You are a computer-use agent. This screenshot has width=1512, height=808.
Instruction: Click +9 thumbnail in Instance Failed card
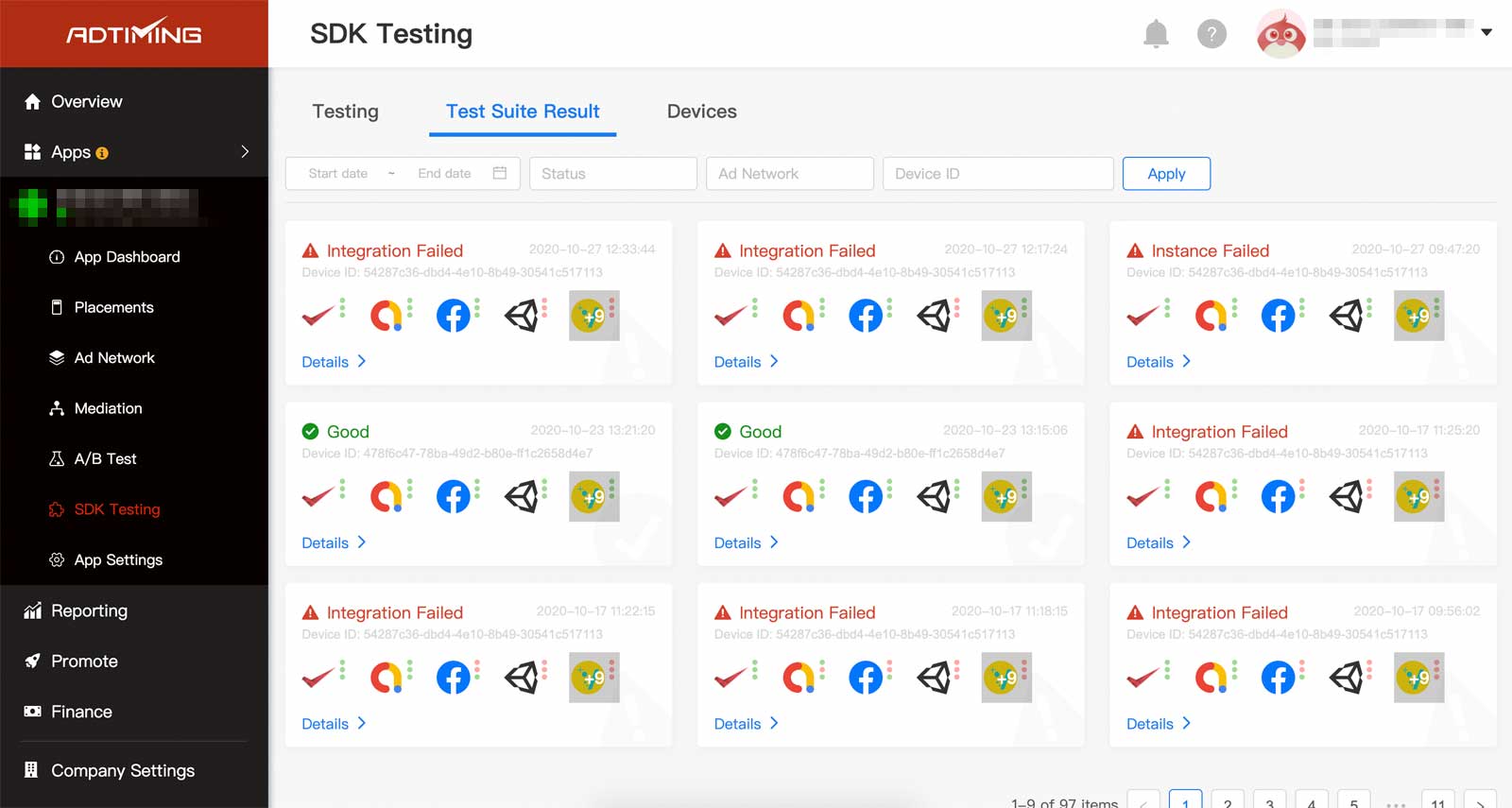1418,316
